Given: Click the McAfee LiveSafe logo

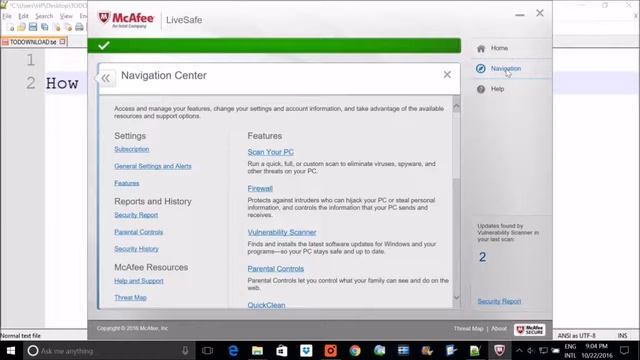Looking at the screenshot, I should pos(126,20).
